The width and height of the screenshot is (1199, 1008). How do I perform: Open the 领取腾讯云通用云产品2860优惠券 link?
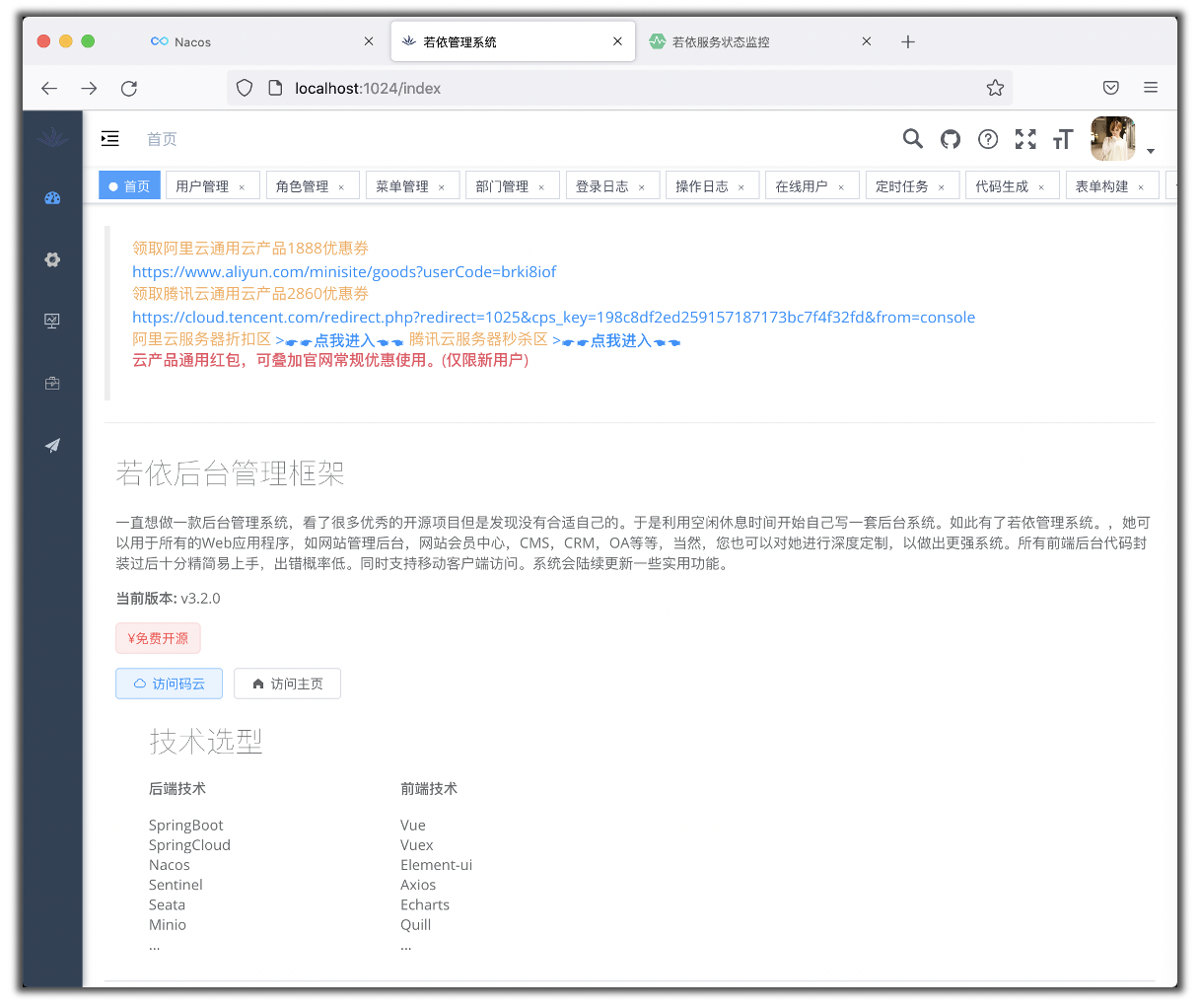pyautogui.click(x=250, y=294)
